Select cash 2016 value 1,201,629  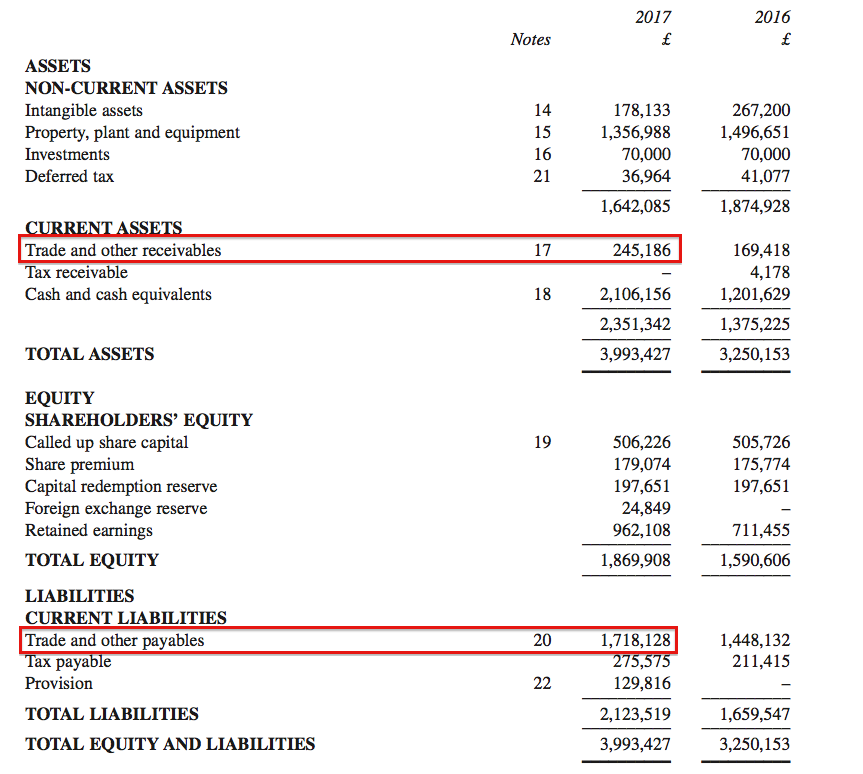click(755, 295)
